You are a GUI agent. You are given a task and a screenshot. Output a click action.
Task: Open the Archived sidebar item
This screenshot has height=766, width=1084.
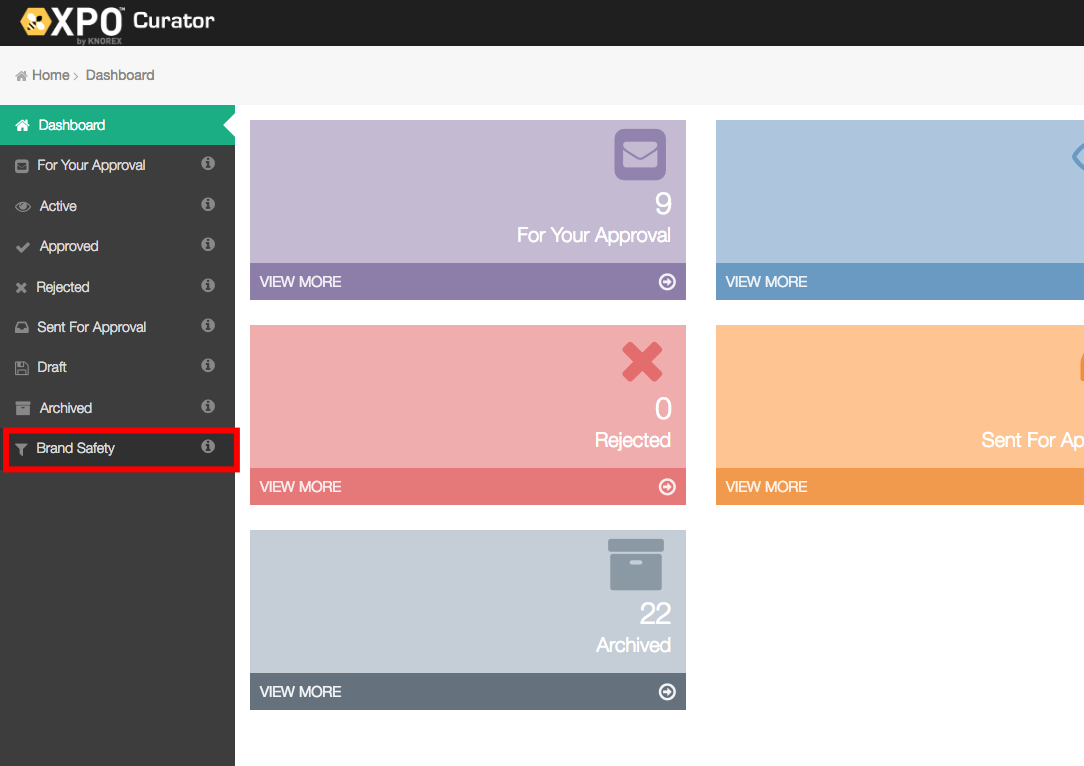click(65, 408)
